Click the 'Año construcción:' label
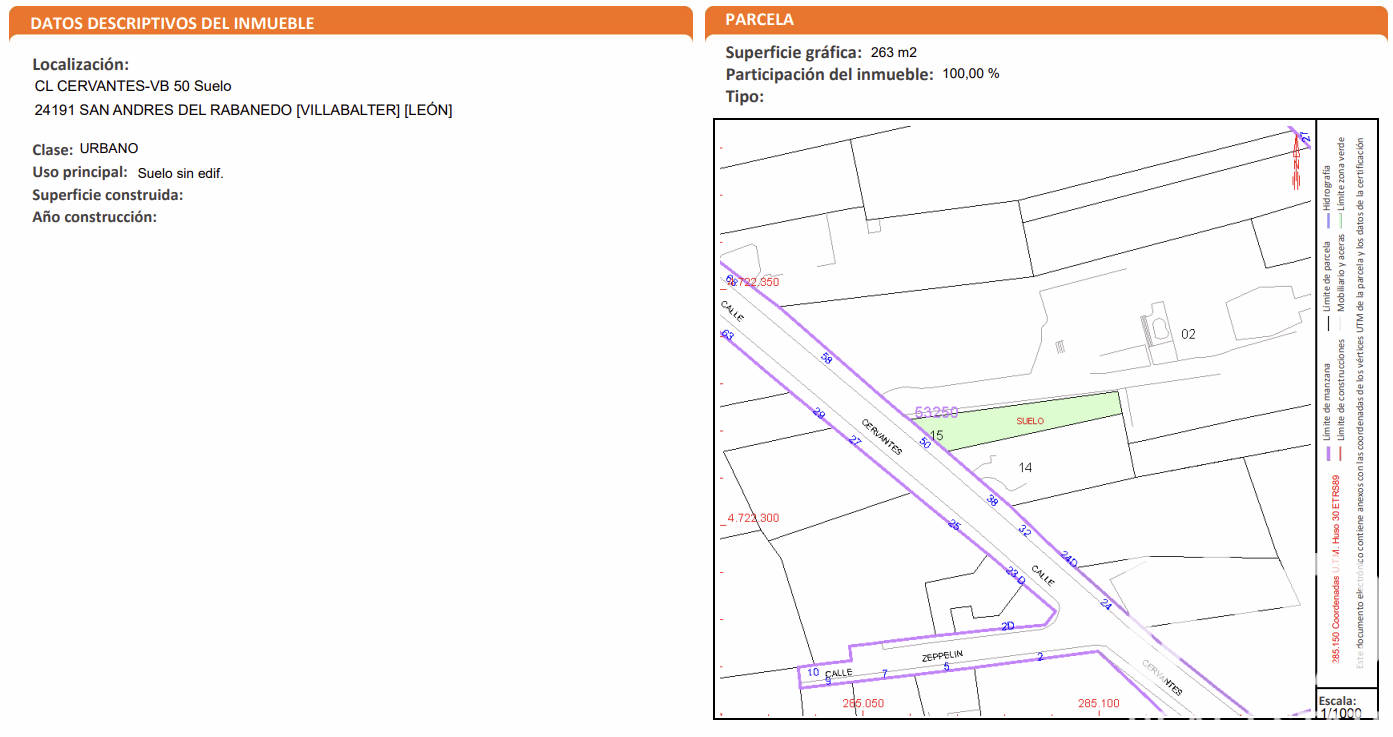The height and width of the screenshot is (737, 1393). 95,217
